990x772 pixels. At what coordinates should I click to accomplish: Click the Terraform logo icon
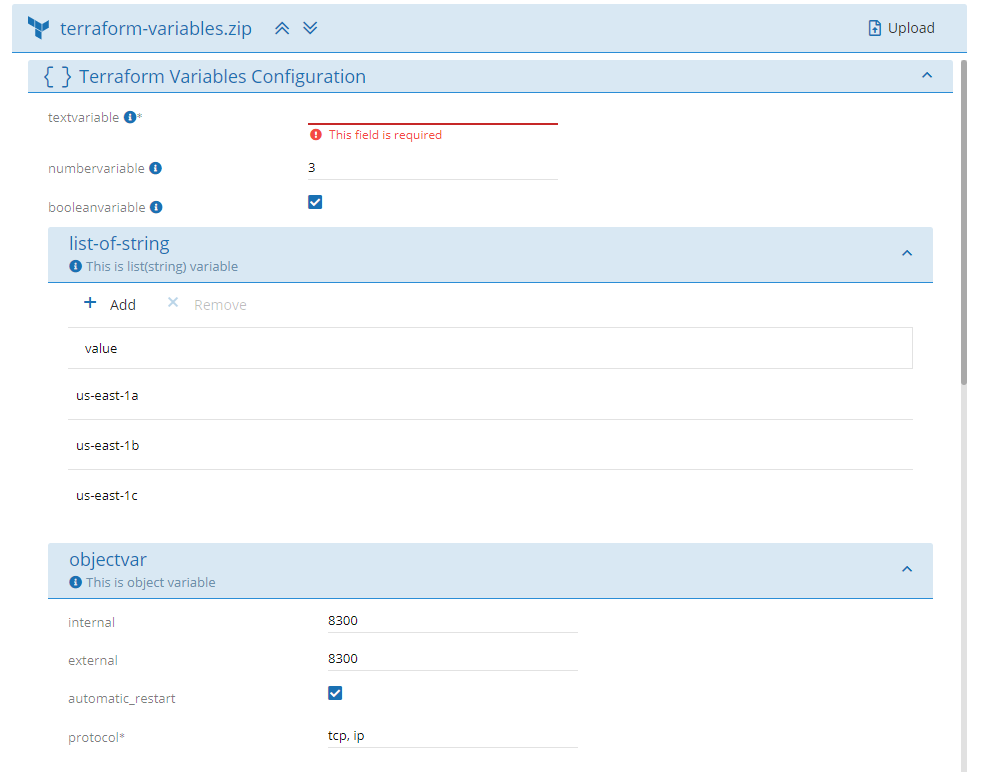pos(39,28)
